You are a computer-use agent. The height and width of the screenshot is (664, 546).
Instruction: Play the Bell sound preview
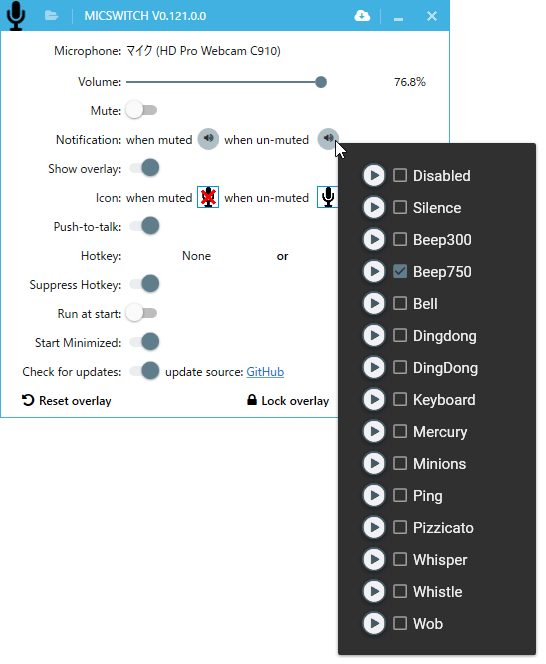(374, 303)
